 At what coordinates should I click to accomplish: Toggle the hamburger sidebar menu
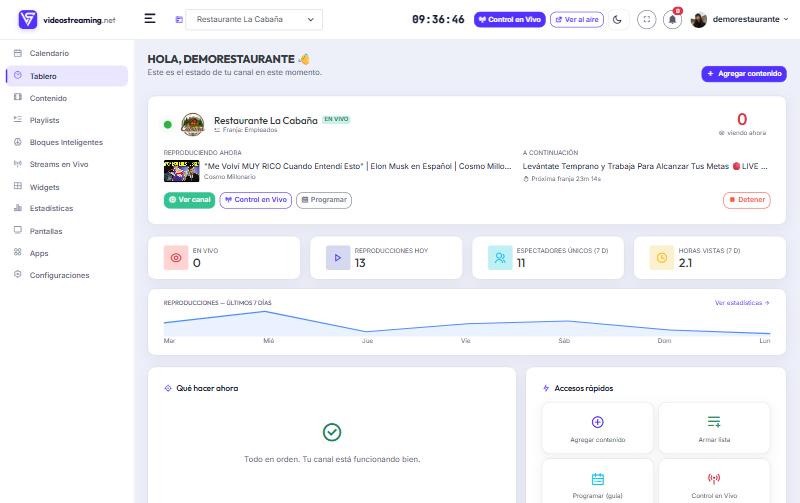click(149, 19)
